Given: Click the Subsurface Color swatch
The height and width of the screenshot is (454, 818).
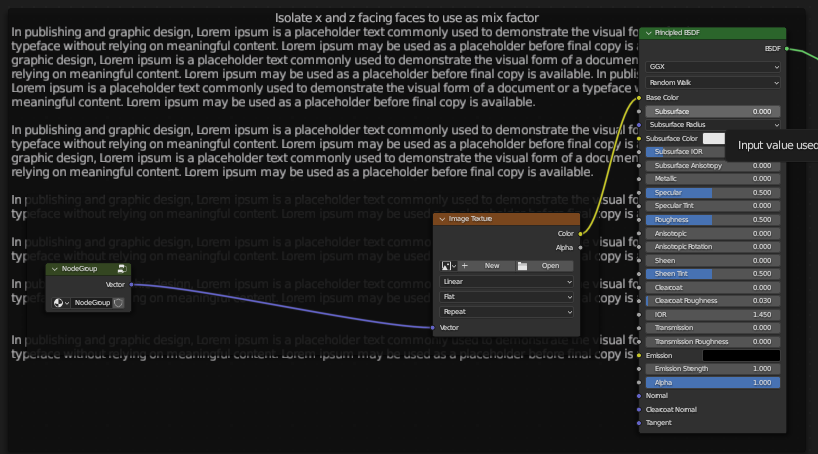Looking at the screenshot, I should pyautogui.click(x=714, y=138).
